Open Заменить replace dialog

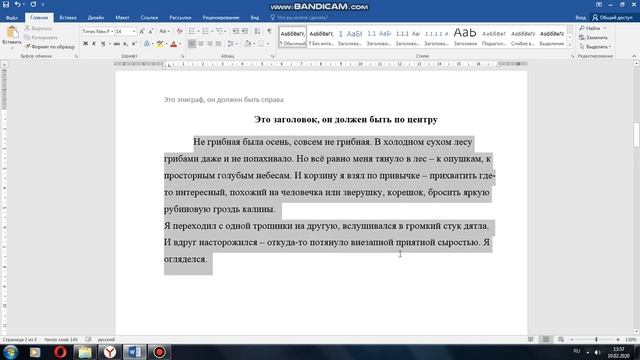point(593,38)
